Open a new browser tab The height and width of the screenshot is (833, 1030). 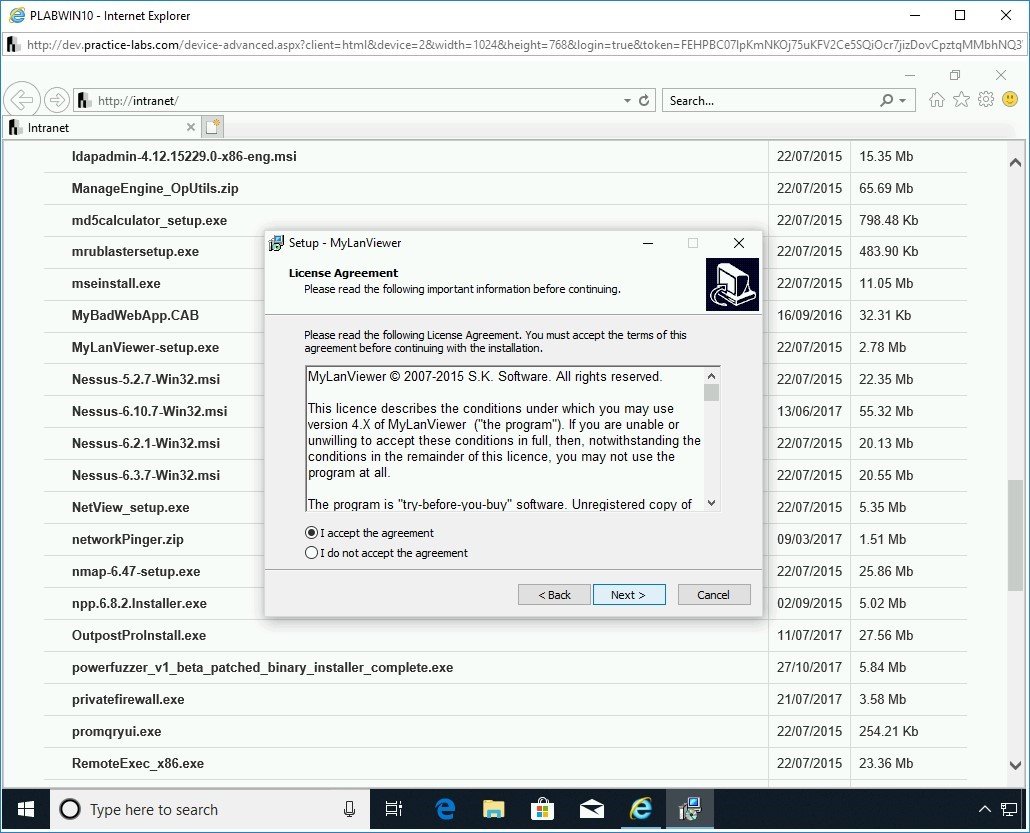[x=212, y=127]
